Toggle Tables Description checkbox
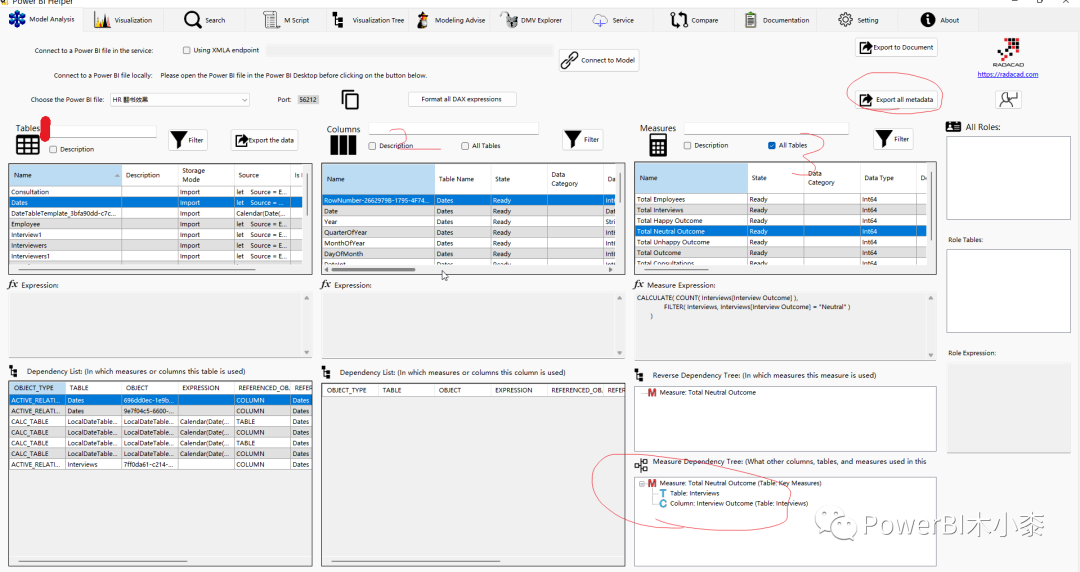 [53, 150]
